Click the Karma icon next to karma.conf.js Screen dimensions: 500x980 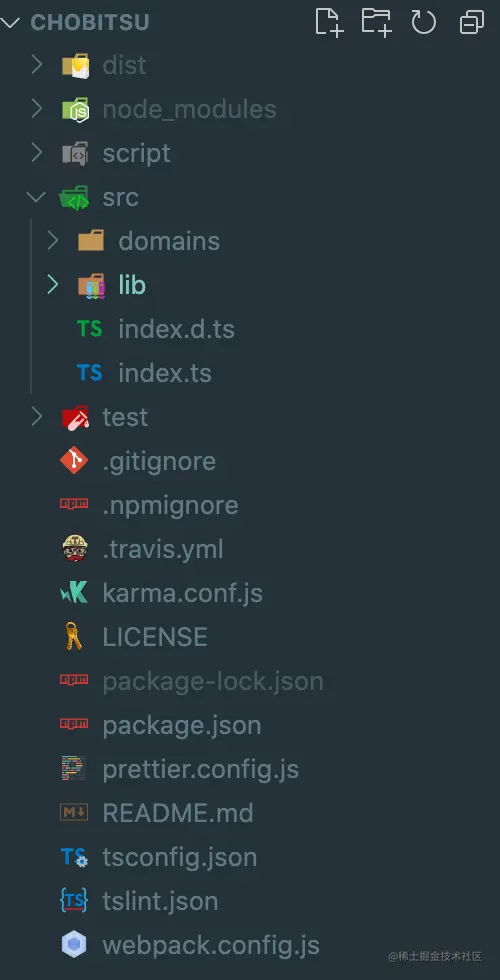pyautogui.click(x=74, y=592)
